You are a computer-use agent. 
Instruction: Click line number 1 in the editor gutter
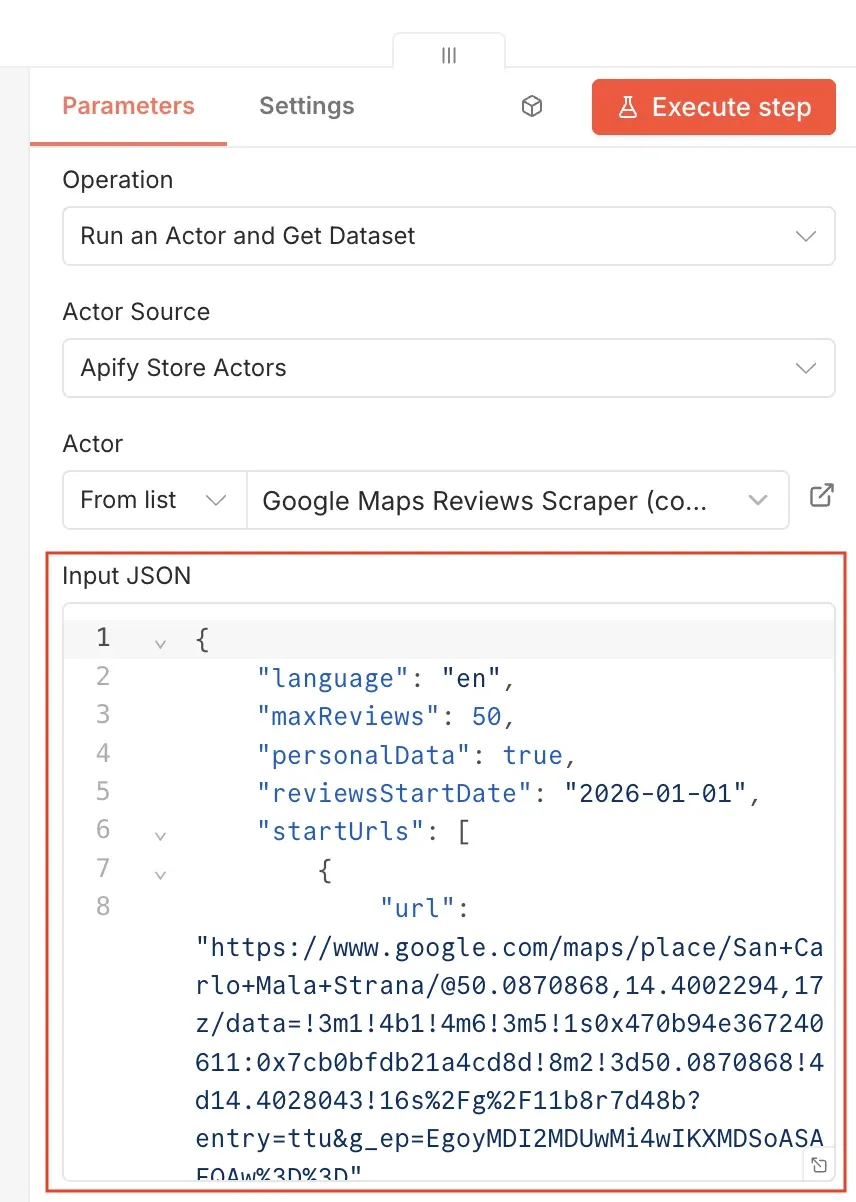(103, 638)
